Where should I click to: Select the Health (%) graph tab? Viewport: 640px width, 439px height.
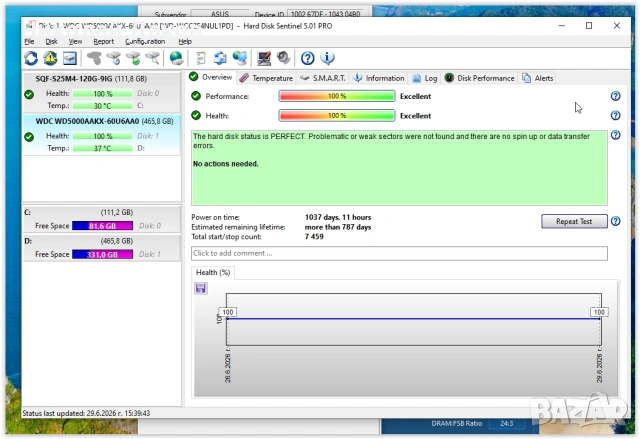pos(213,273)
